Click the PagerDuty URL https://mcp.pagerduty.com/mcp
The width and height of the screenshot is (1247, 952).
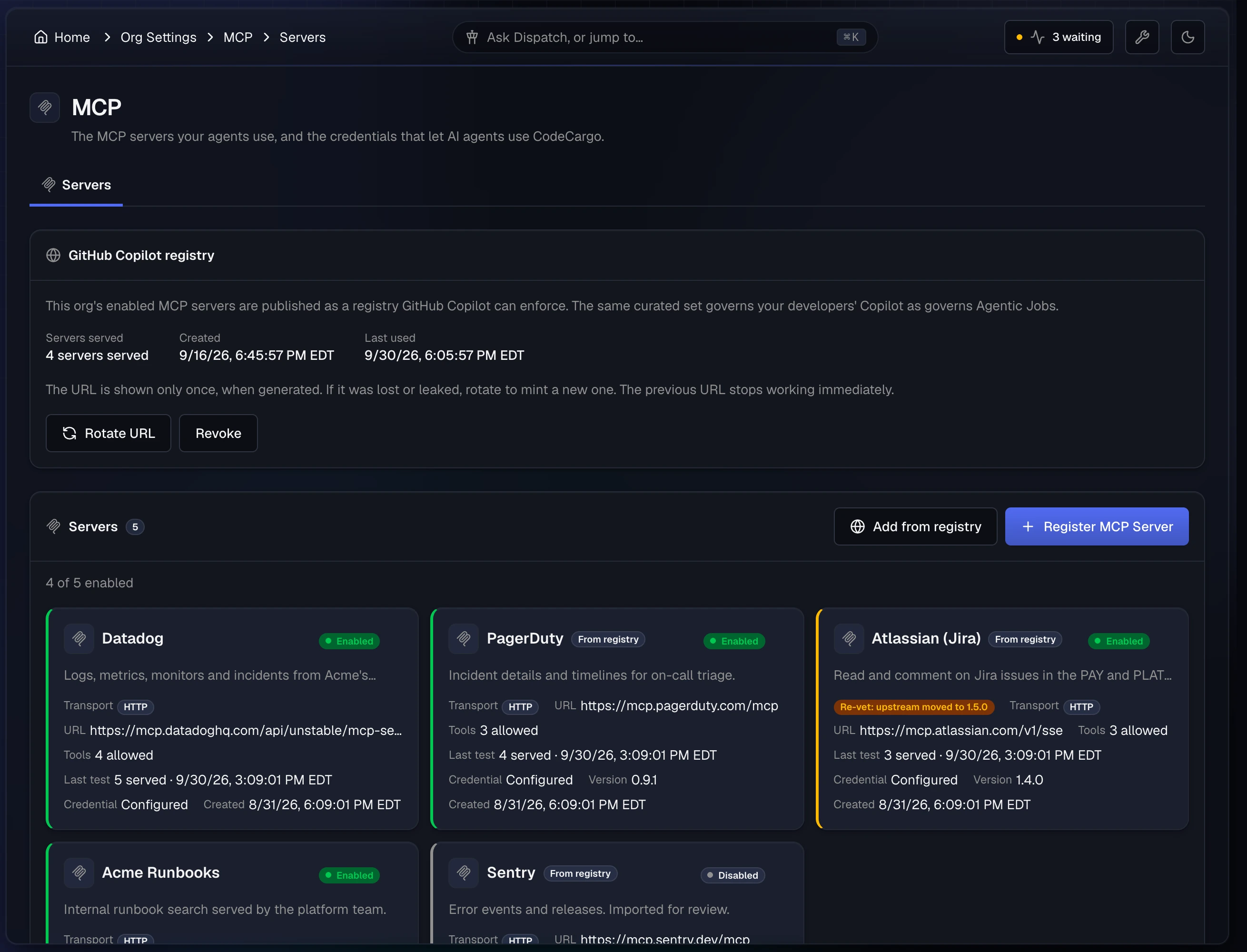[679, 705]
